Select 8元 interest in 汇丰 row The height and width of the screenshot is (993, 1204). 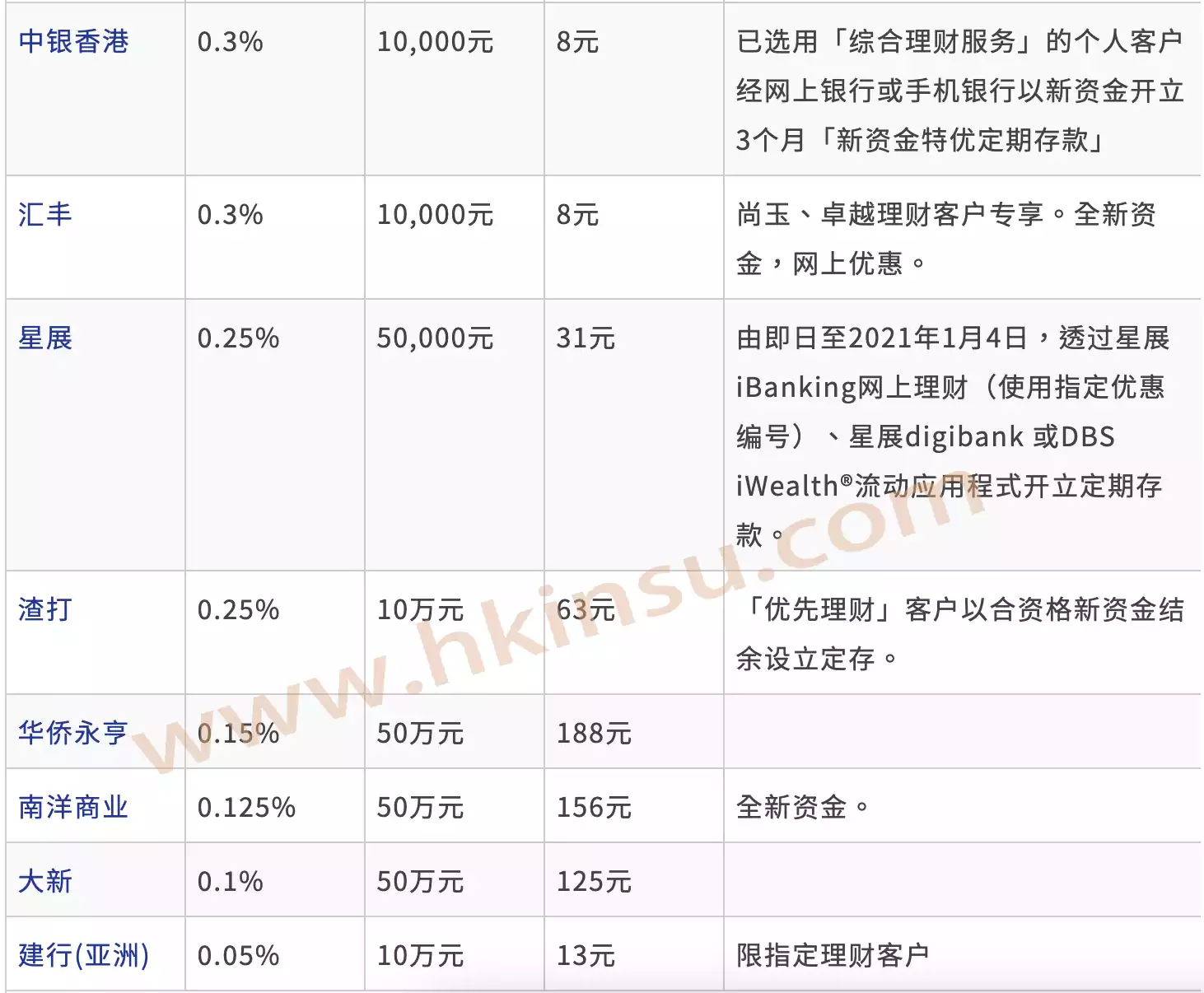pyautogui.click(x=577, y=214)
